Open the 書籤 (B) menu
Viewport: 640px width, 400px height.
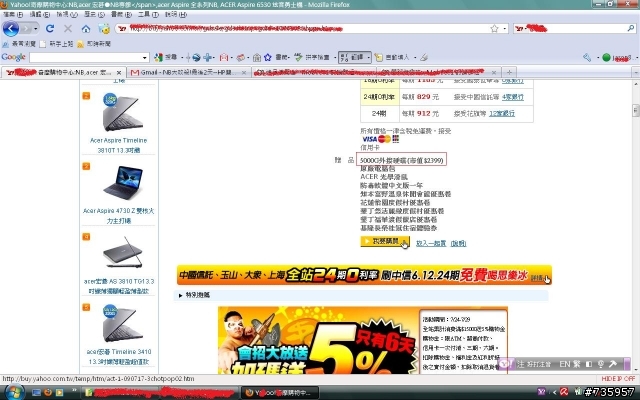coord(121,14)
